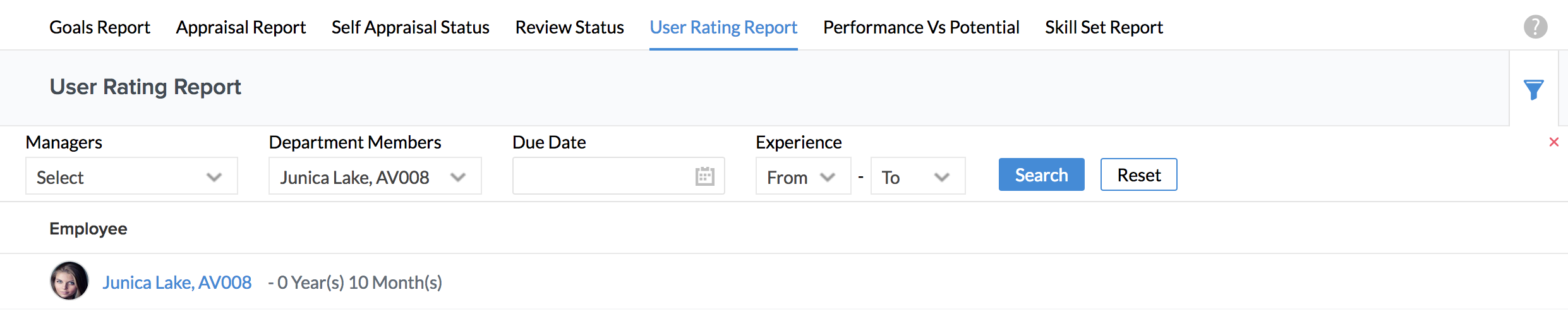The image size is (1568, 316).
Task: Open Junica Lake, AV008 employee link
Action: [177, 283]
